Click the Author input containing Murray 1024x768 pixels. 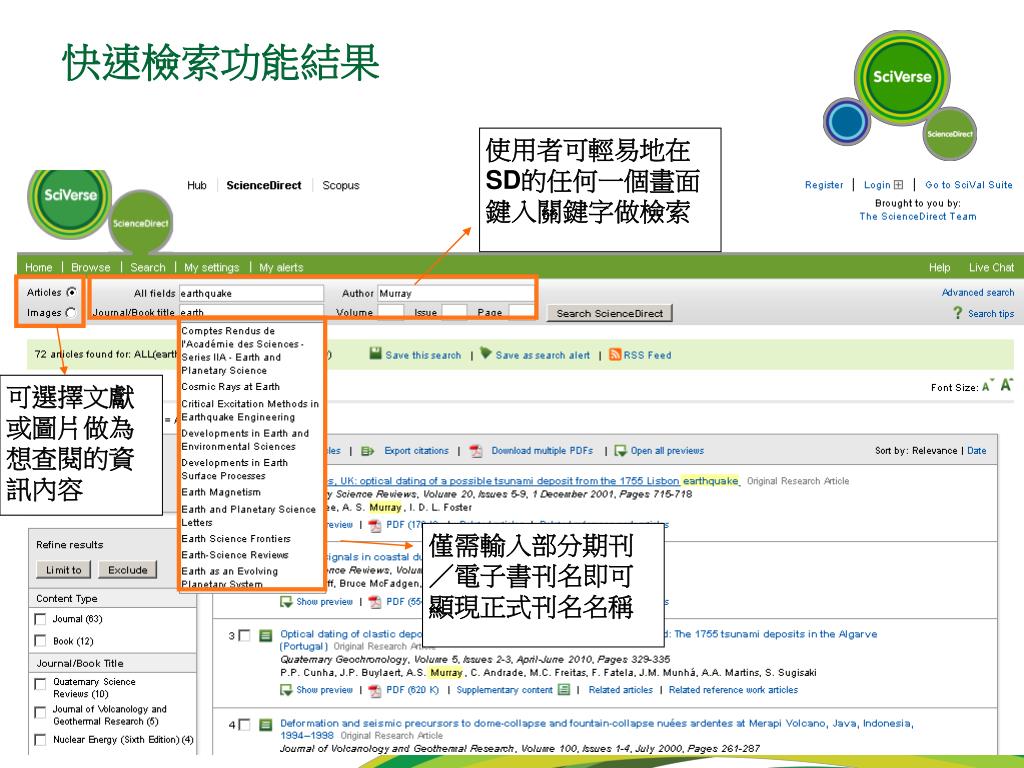point(455,293)
